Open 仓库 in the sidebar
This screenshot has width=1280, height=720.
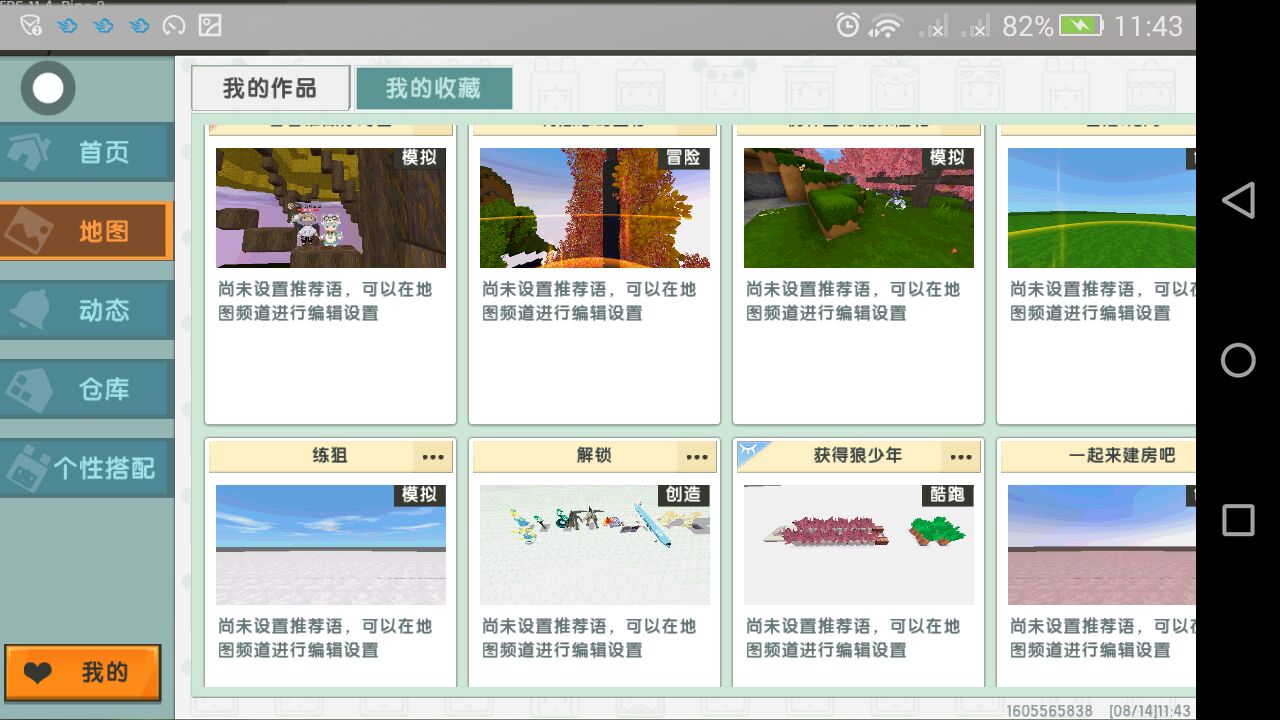(87, 389)
